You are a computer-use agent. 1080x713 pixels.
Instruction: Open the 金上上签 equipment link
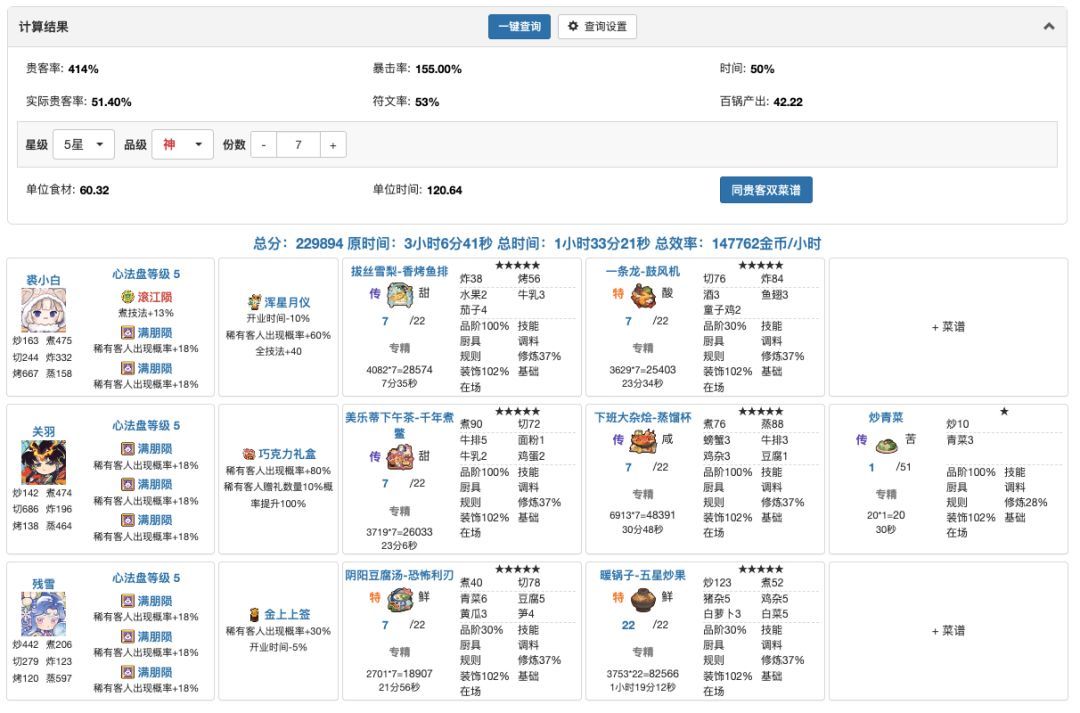click(287, 614)
